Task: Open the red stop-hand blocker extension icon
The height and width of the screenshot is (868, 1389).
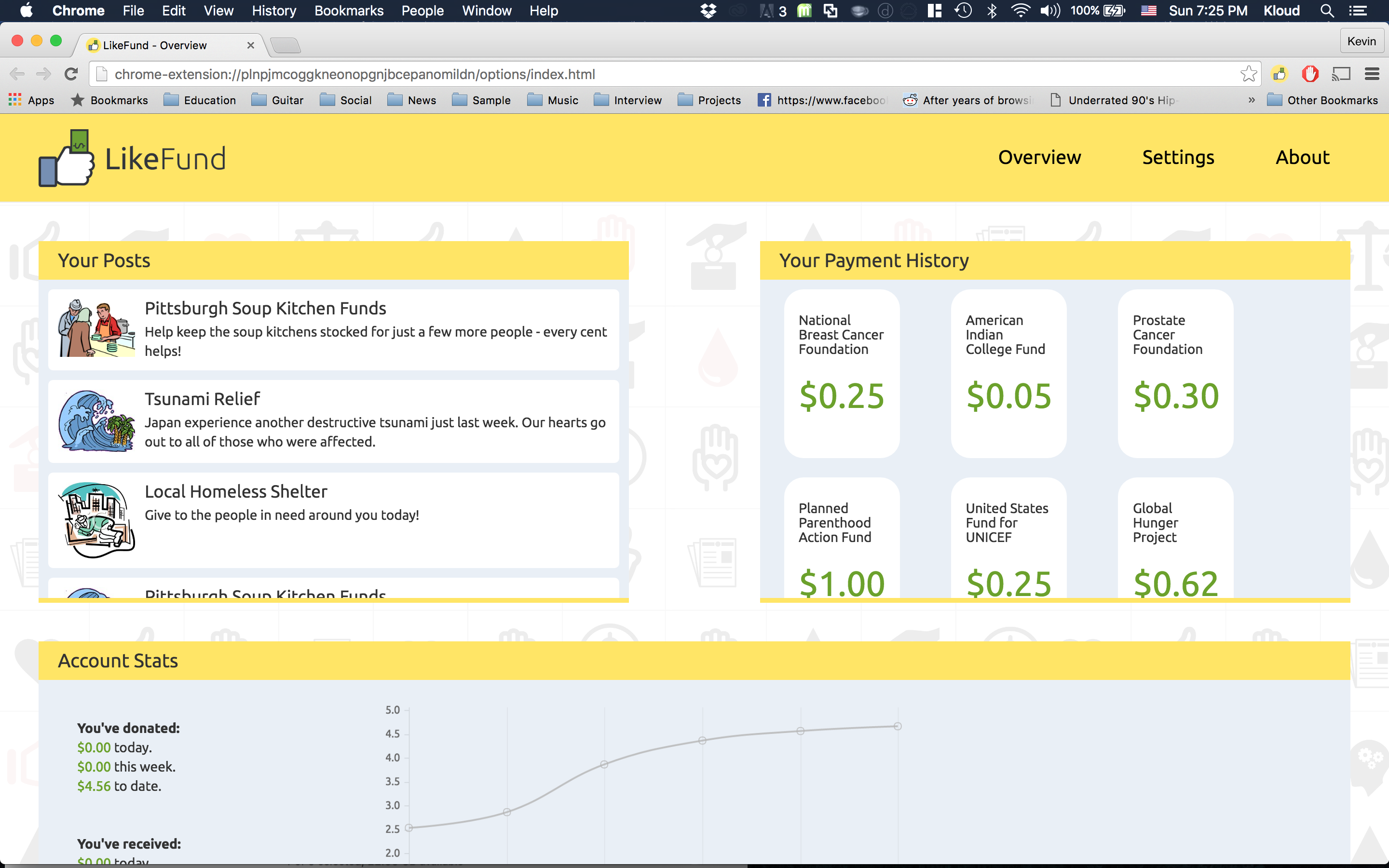Action: 1310,74
